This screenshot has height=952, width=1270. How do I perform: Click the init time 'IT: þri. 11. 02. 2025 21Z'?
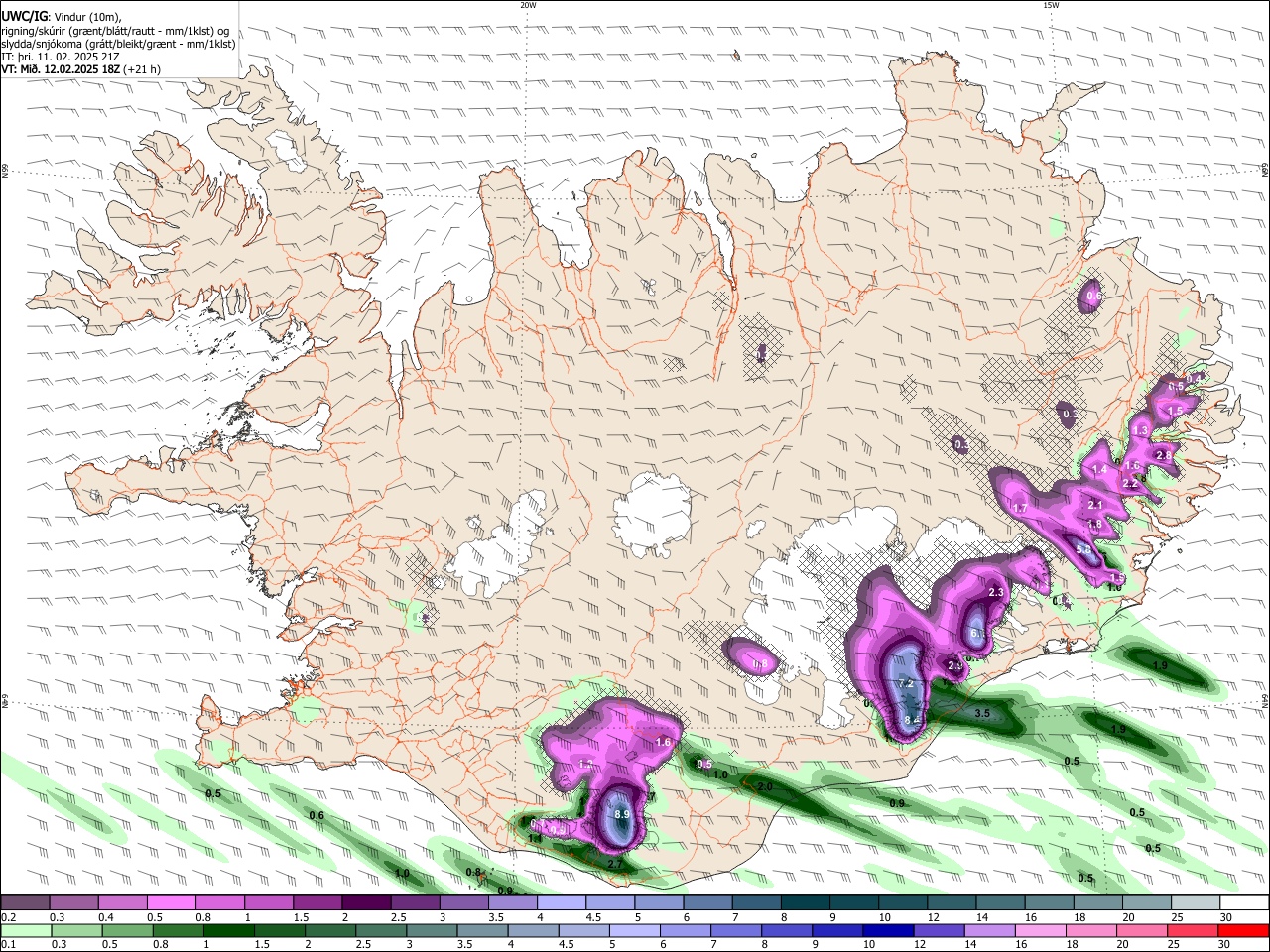tap(61, 57)
